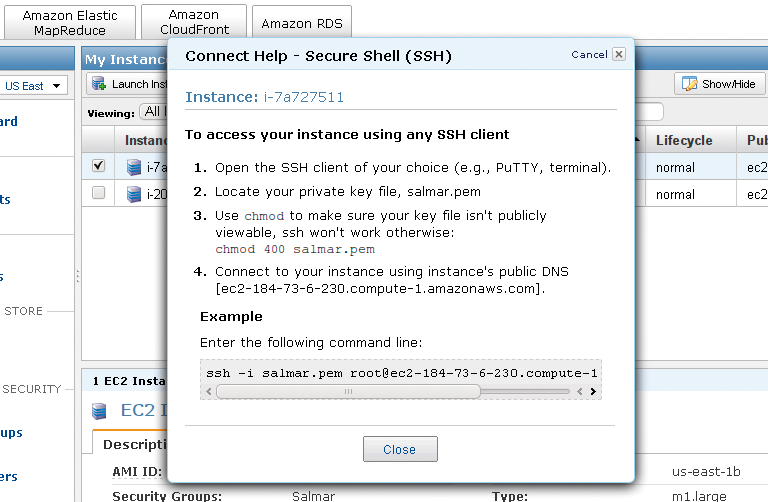768x502 pixels.
Task: Click the Cancel link in dialog header
Action: (589, 54)
